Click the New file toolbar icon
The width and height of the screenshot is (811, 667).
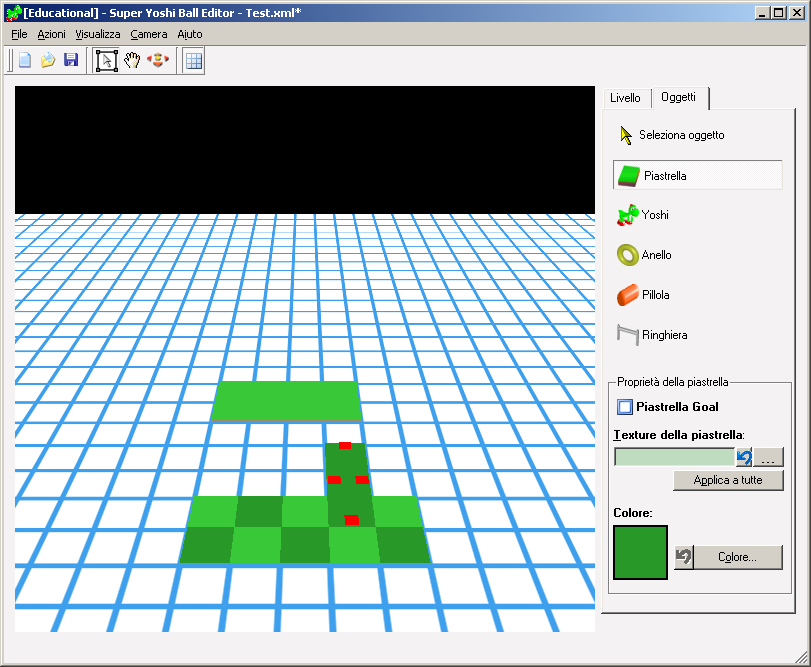pos(24,60)
